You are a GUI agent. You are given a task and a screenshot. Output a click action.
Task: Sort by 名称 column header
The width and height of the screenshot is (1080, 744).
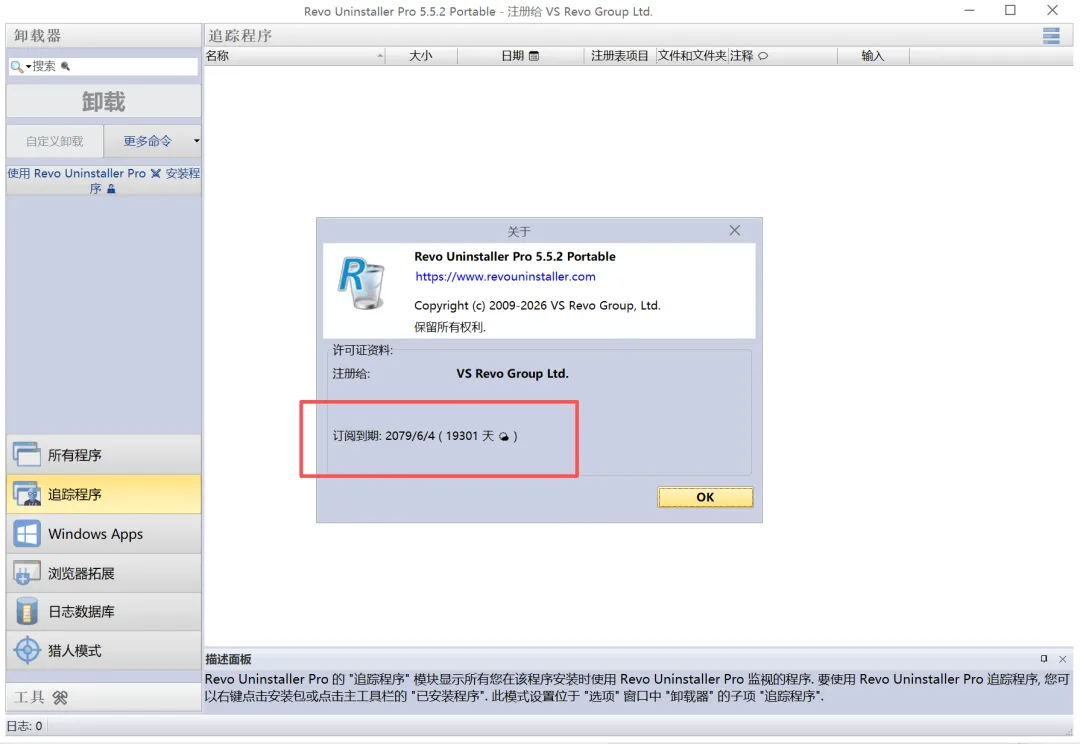pos(295,56)
